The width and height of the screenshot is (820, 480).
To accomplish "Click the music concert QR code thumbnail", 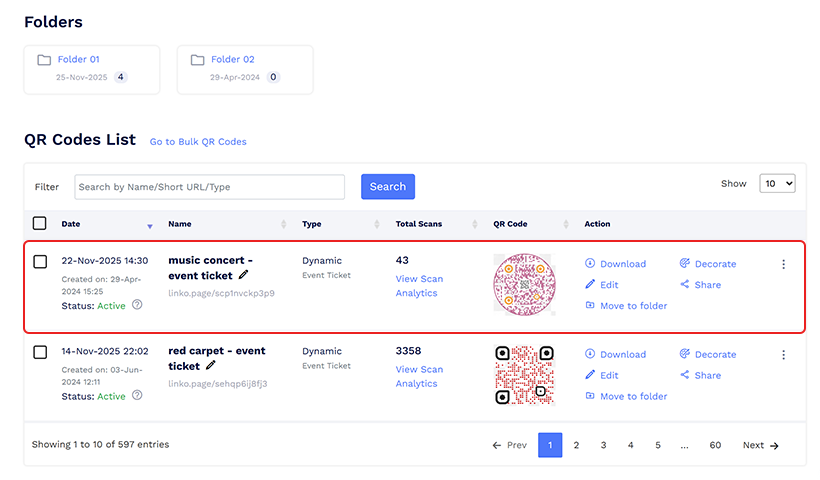I will tap(524, 284).
